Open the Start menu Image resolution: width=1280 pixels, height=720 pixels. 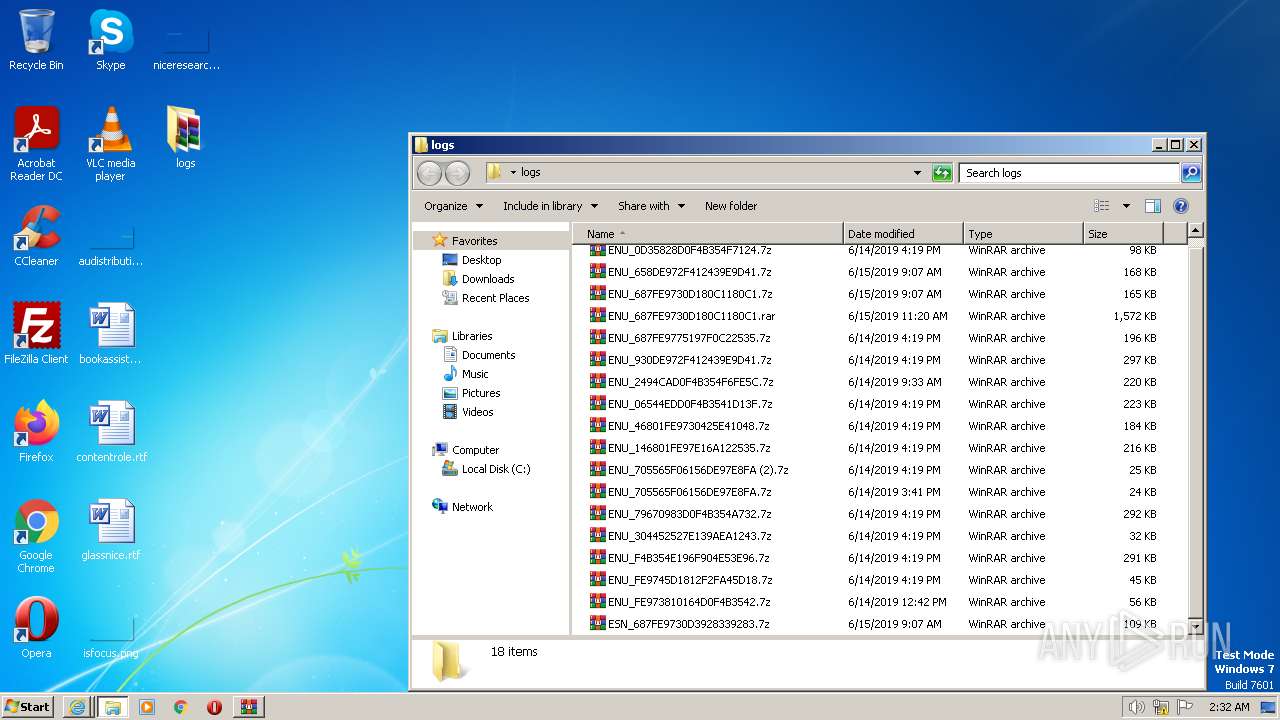27,707
